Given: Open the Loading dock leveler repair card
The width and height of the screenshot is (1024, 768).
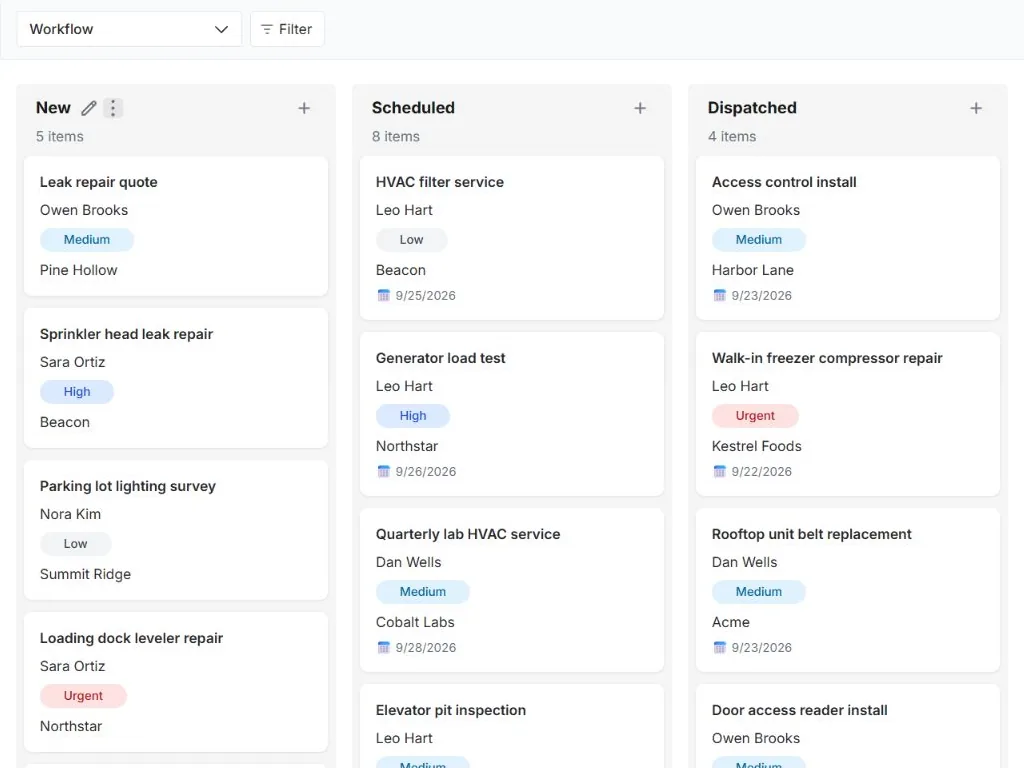Looking at the screenshot, I should pos(176,682).
